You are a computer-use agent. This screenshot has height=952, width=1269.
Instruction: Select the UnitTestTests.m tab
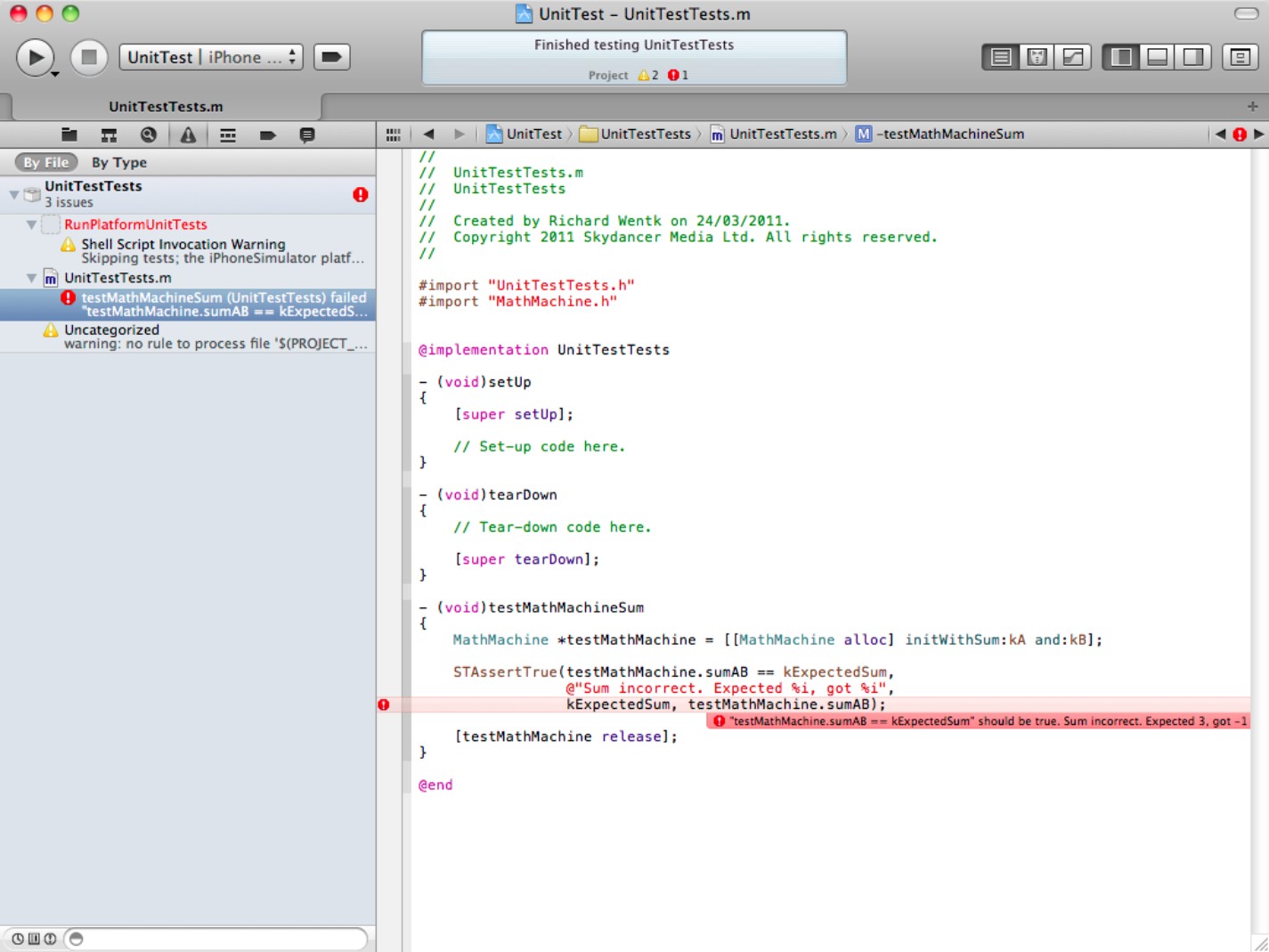point(167,106)
